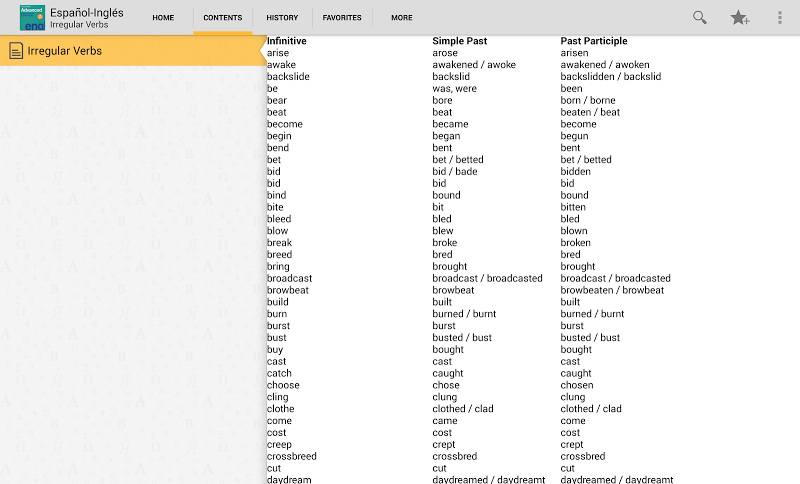Select the infinitive 'creep'
Viewport: 800px width, 484px height.
click(x=279, y=445)
